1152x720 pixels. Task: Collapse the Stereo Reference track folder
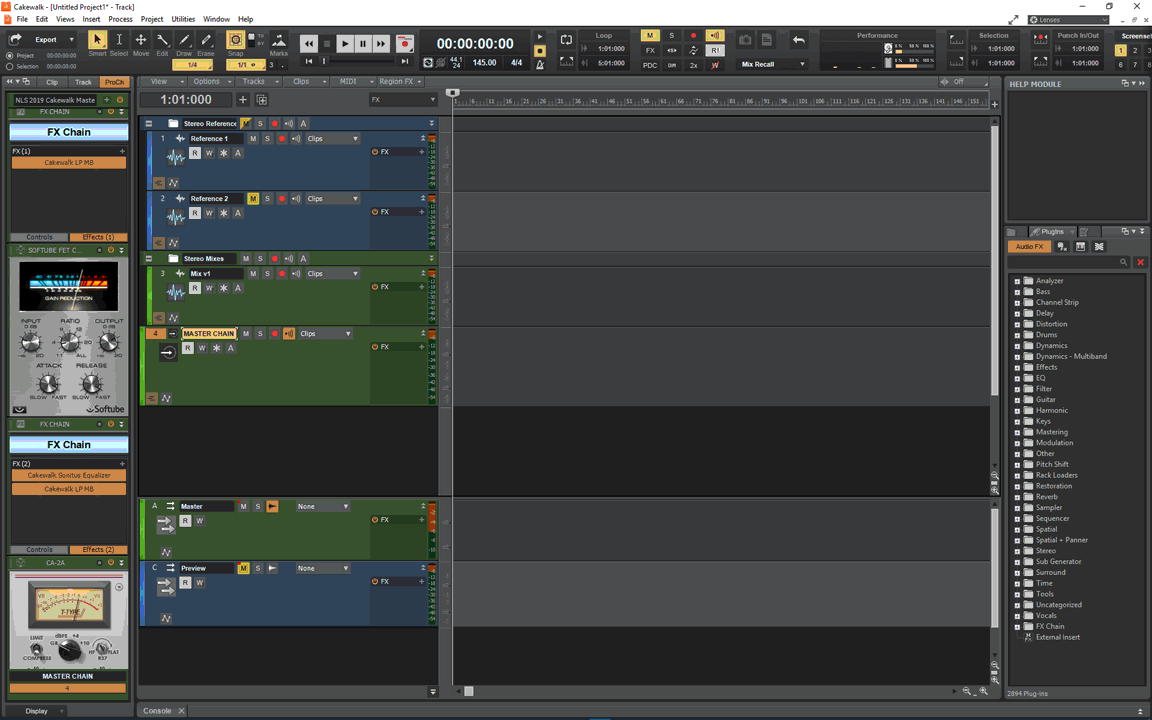click(149, 123)
